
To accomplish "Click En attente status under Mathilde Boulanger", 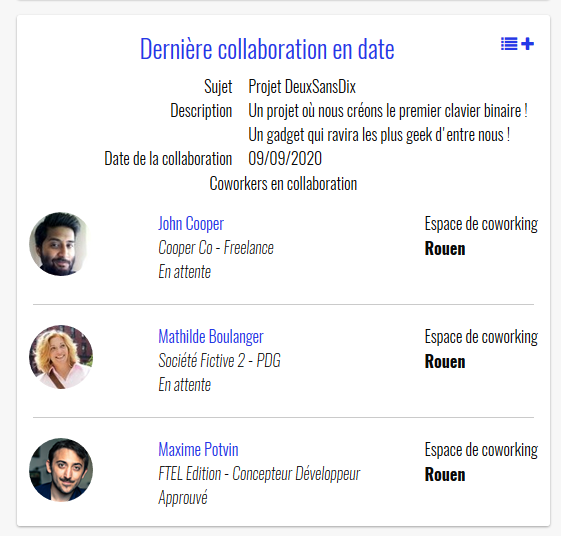I will [x=185, y=385].
